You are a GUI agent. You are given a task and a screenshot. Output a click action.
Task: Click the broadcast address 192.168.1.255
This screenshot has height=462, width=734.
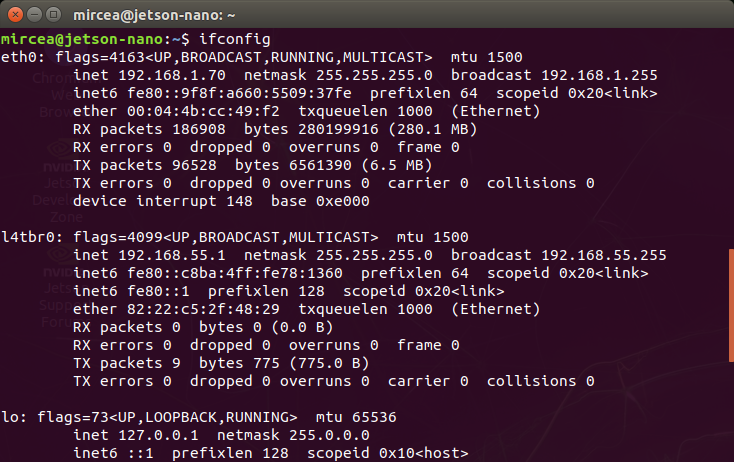pyautogui.click(x=599, y=75)
